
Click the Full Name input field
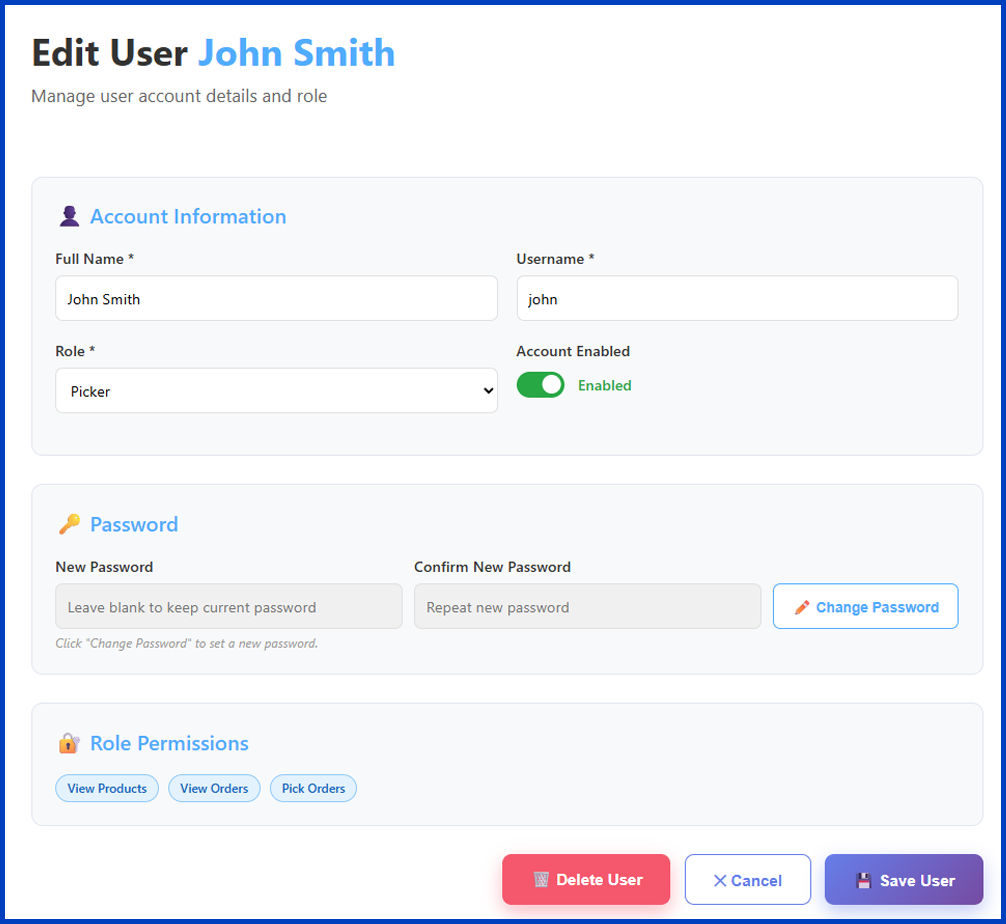(277, 298)
